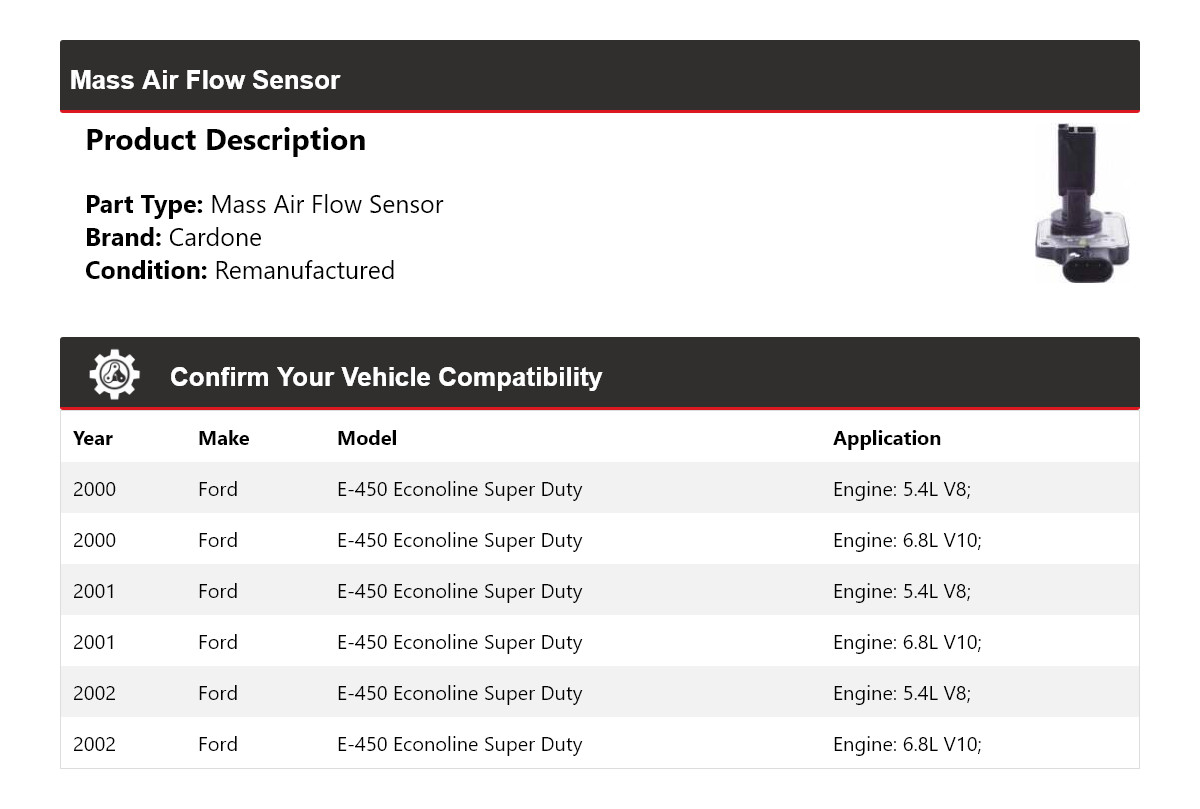
Task: Click the Application column header
Action: [x=886, y=438]
